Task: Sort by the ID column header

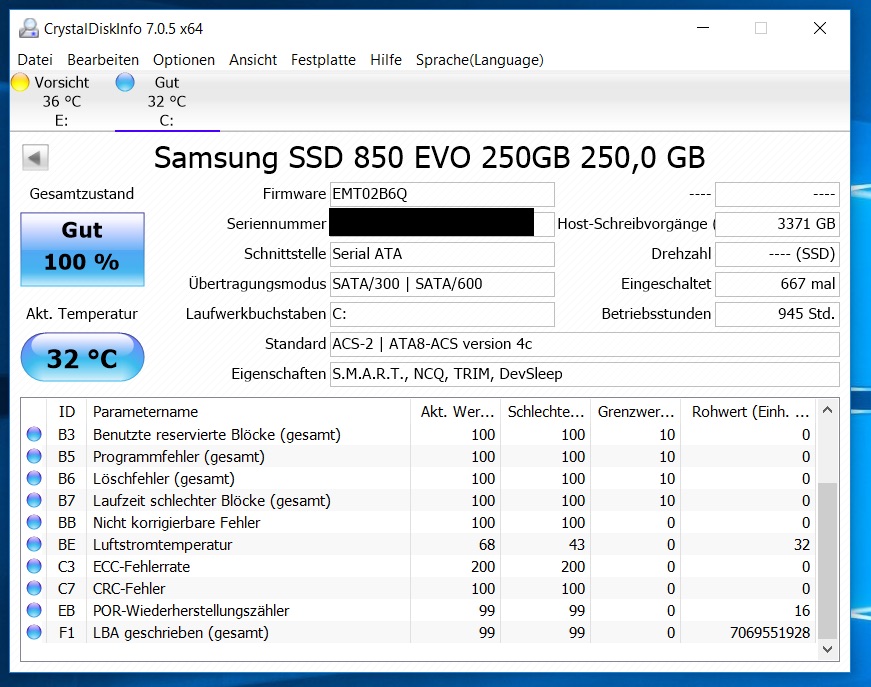Action: click(x=67, y=412)
